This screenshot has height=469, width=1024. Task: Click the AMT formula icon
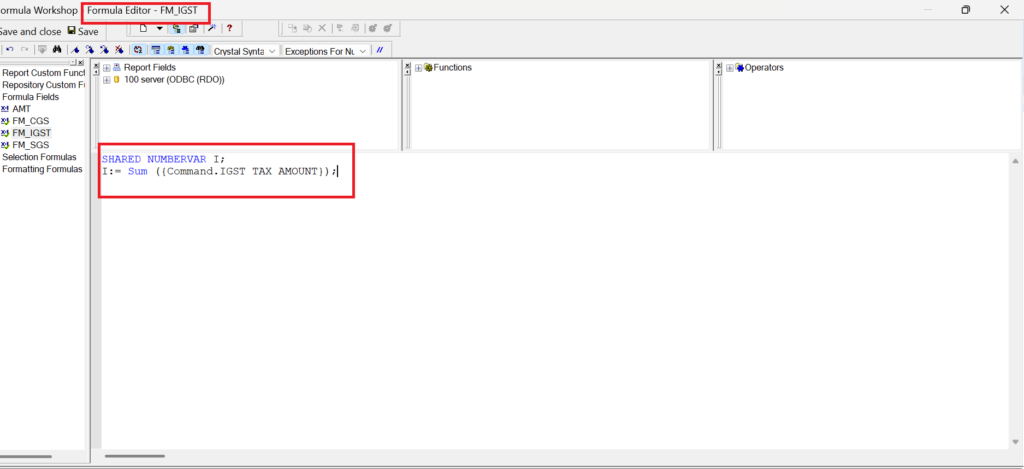[5, 109]
